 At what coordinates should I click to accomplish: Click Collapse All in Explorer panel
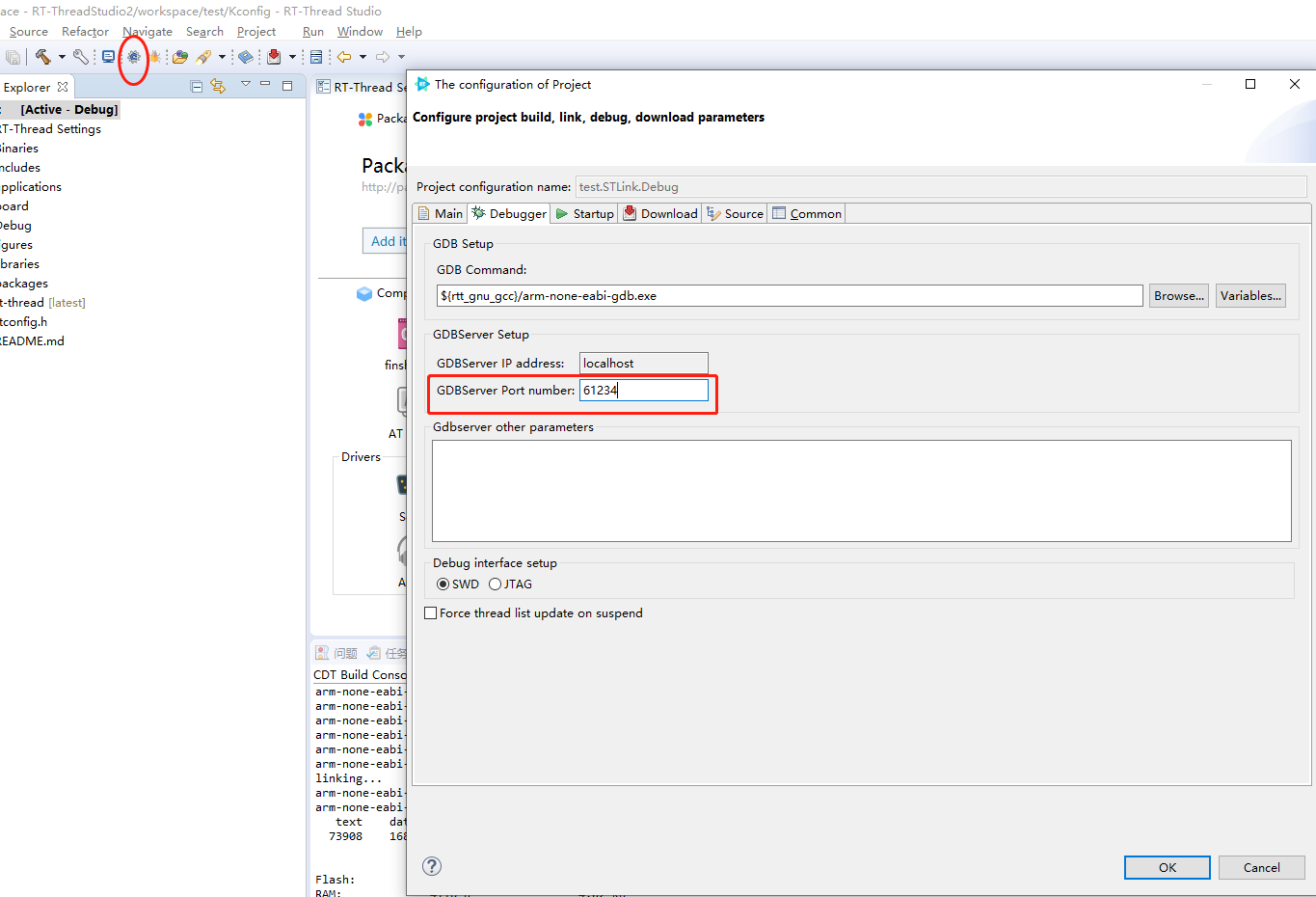tap(197, 86)
